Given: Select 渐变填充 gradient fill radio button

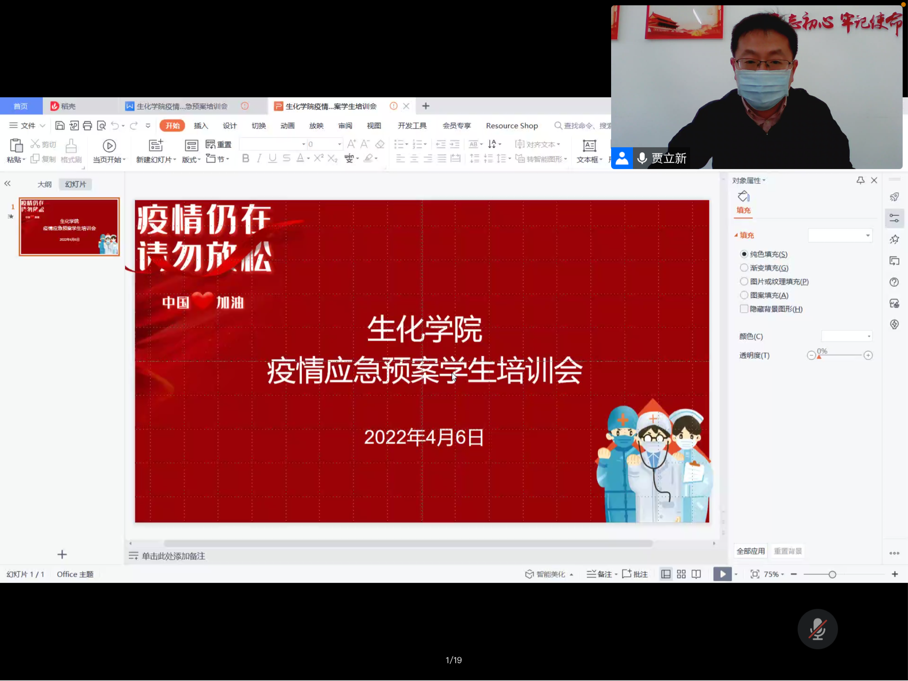Looking at the screenshot, I should point(744,268).
